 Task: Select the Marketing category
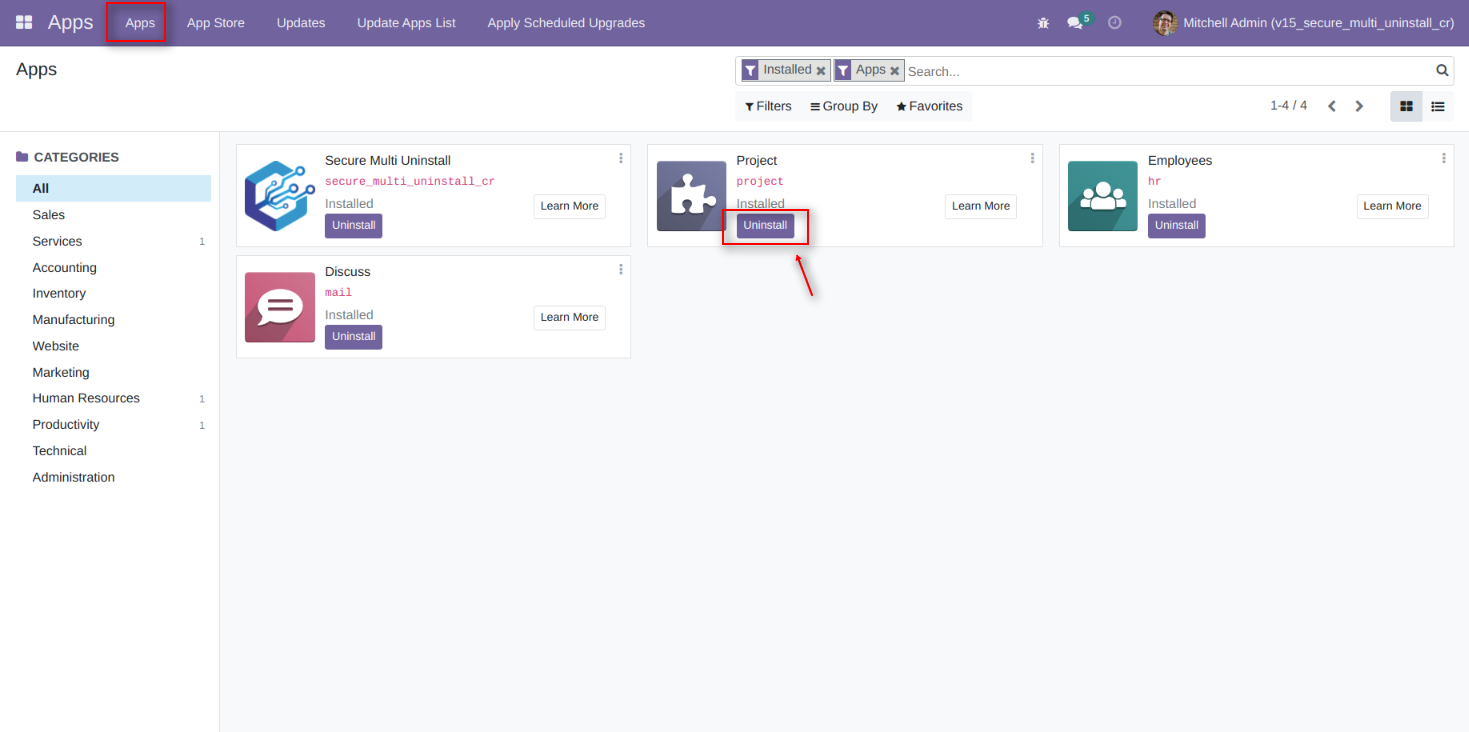[113, 372]
